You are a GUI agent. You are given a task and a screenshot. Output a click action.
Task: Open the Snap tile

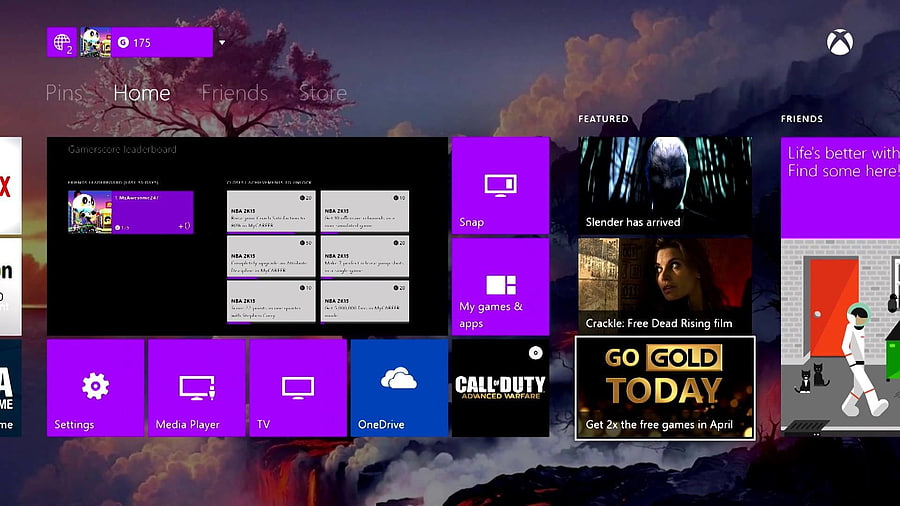pos(501,185)
